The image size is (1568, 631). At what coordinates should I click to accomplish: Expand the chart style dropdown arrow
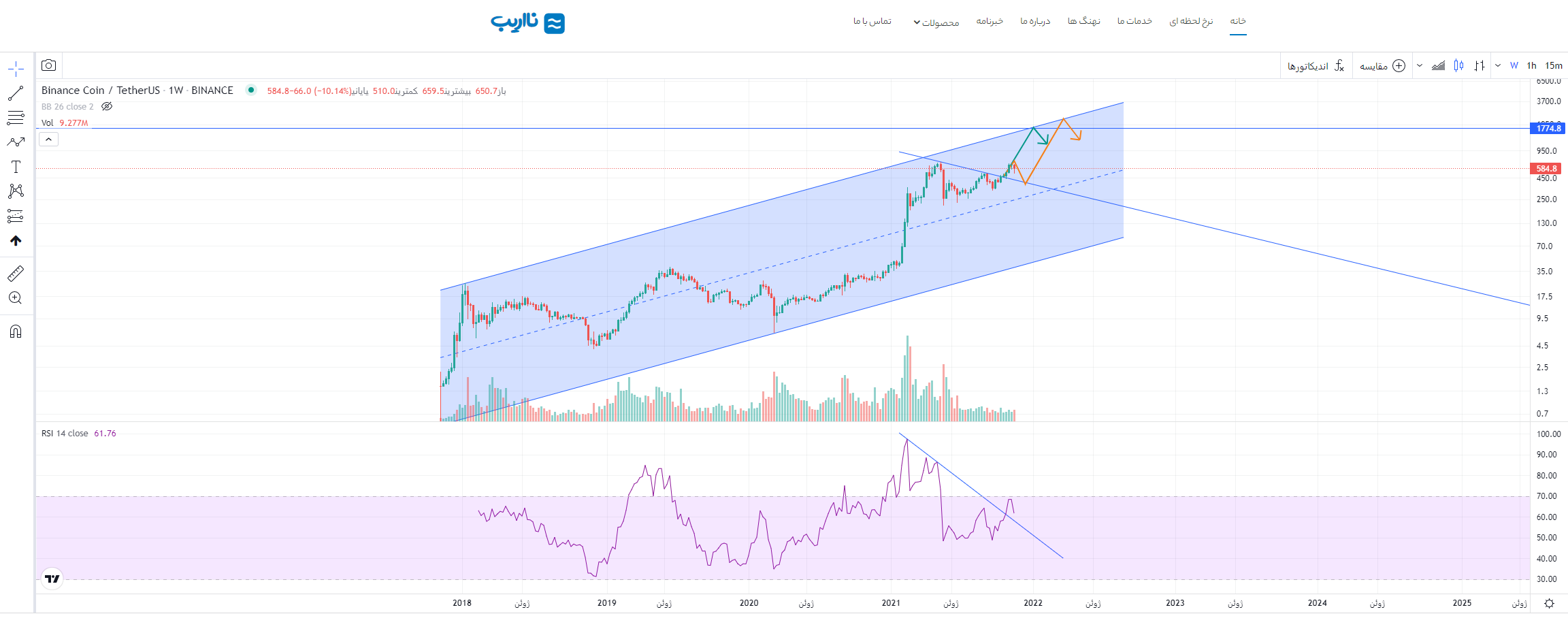(1419, 65)
